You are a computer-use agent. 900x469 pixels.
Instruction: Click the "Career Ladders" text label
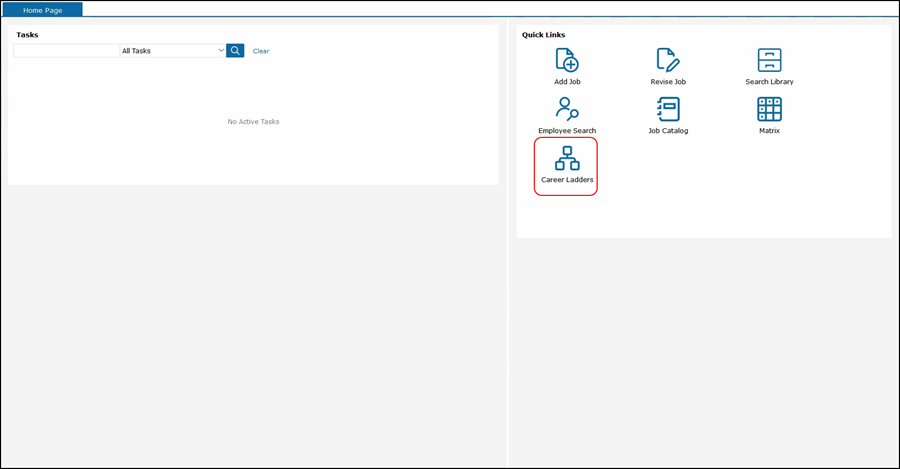point(567,180)
